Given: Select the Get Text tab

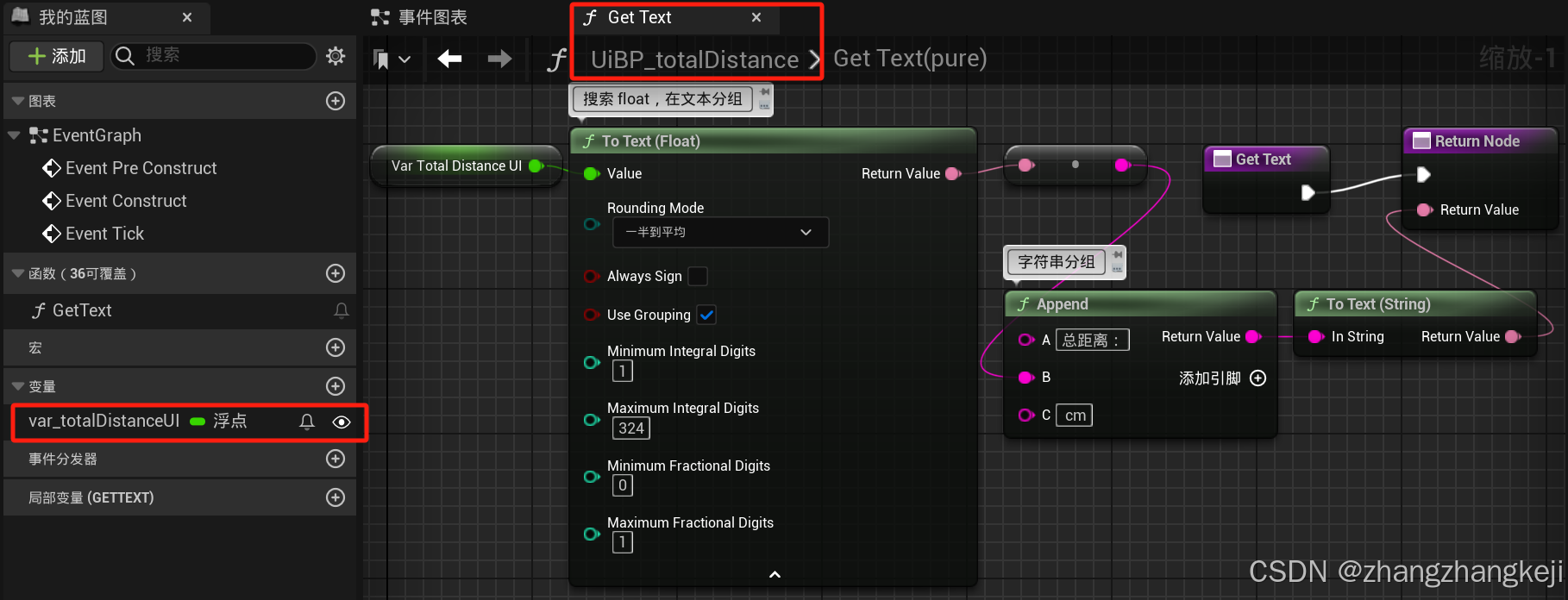Looking at the screenshot, I should pos(639,17).
